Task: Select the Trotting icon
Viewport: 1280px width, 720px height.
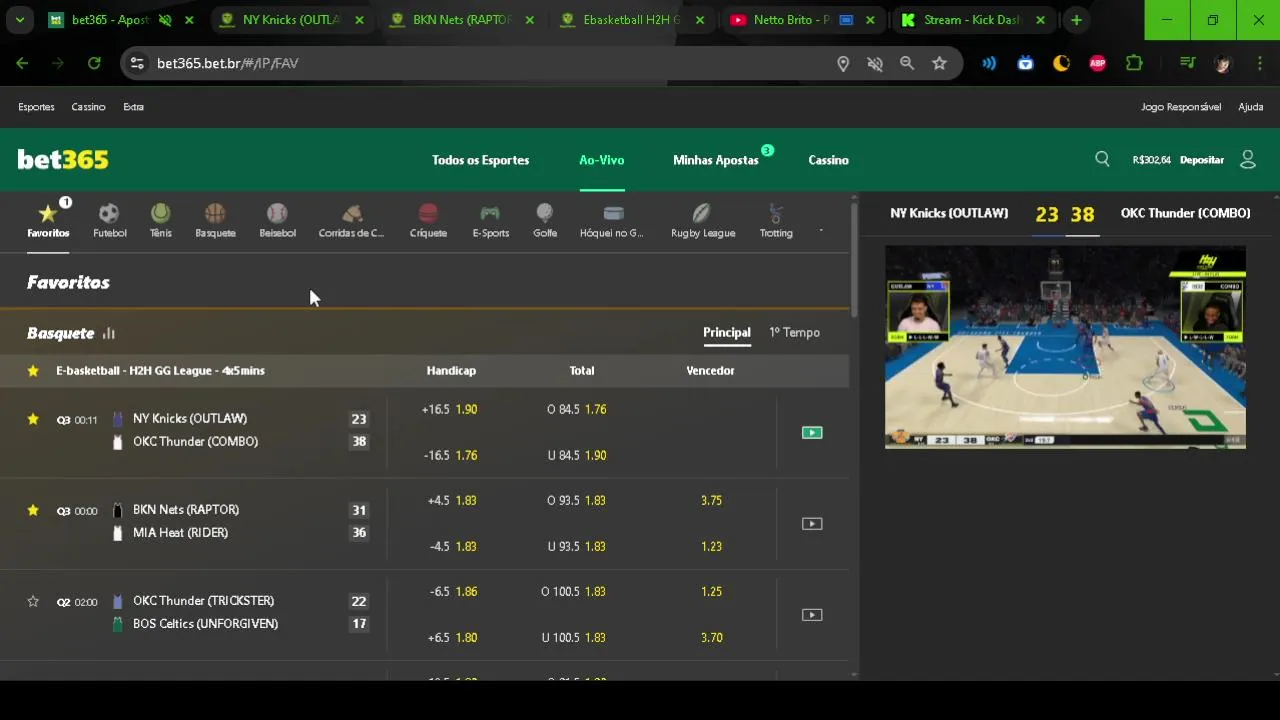Action: 776,220
